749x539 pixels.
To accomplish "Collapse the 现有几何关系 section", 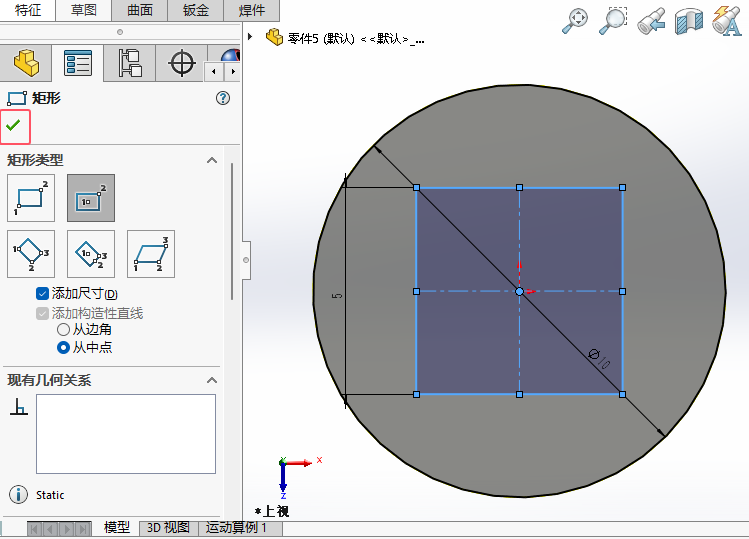I will (212, 380).
